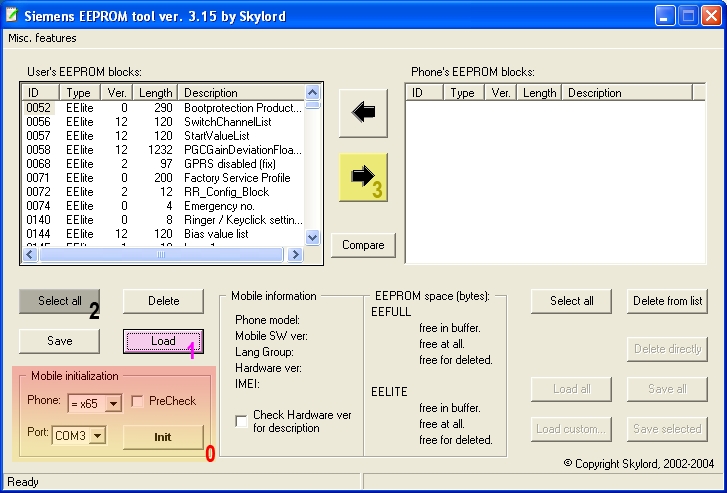Close the Siemens EEPROM tool window
Image resolution: width=727 pixels, height=493 pixels.
point(711,16)
